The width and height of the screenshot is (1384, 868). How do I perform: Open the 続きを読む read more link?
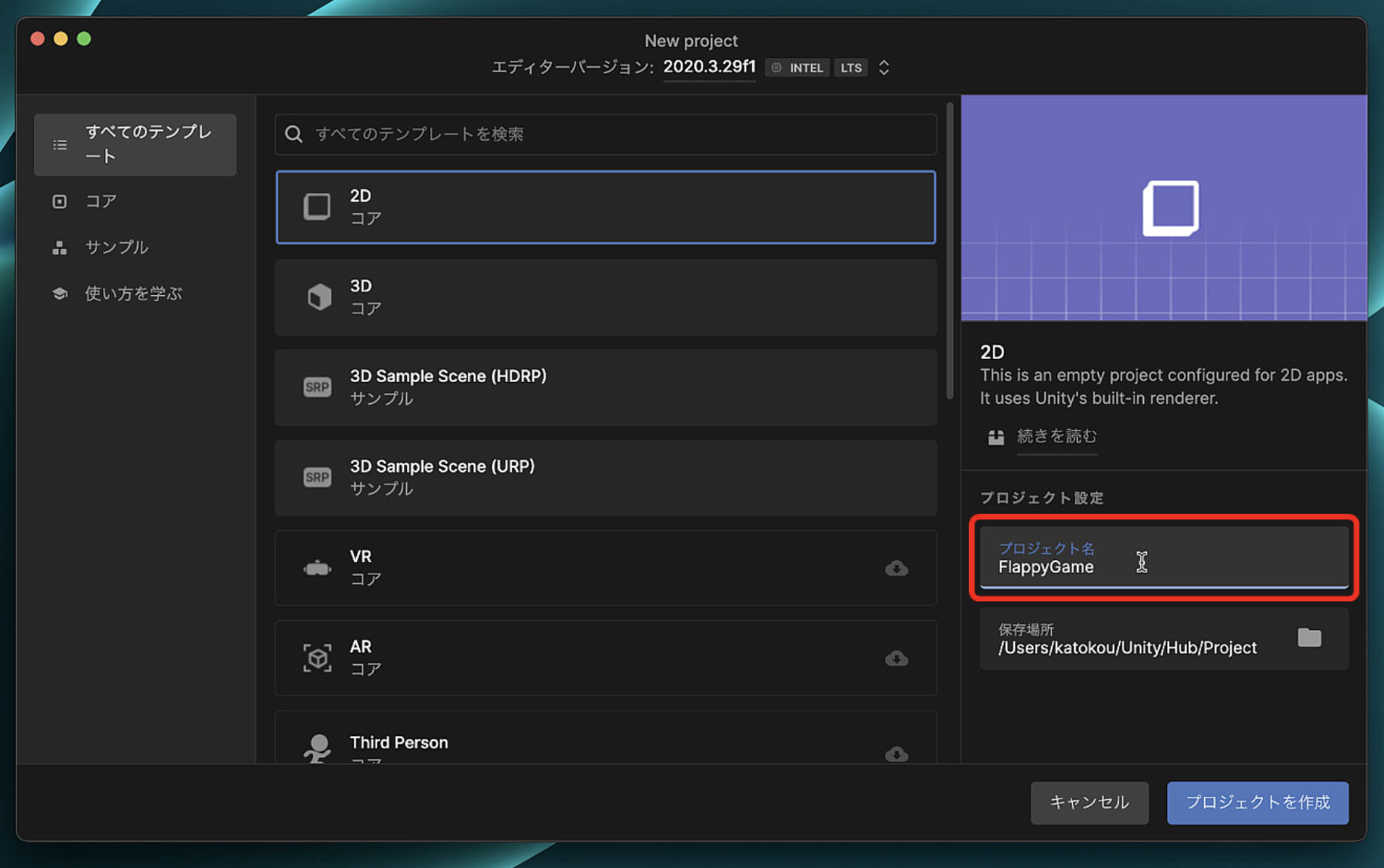point(1056,436)
